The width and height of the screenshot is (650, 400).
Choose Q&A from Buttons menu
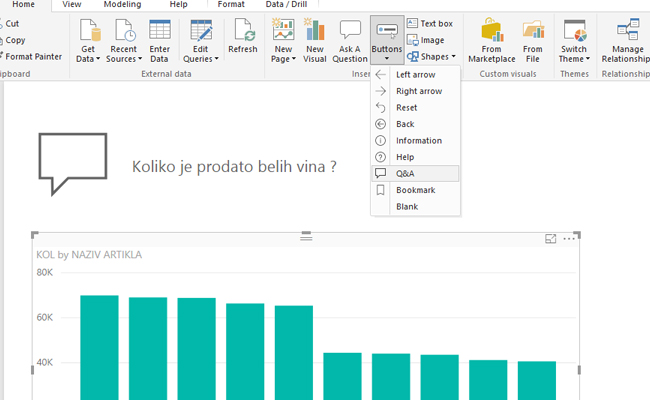[404, 173]
